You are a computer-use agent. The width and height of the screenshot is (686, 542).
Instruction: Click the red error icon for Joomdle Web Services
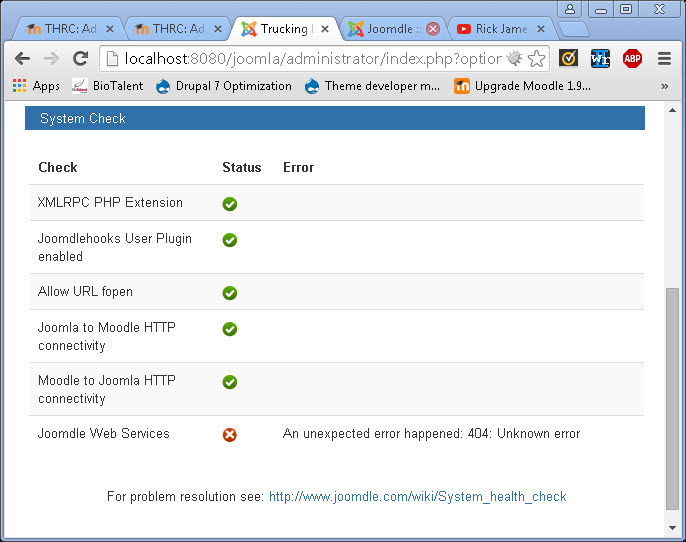point(230,435)
